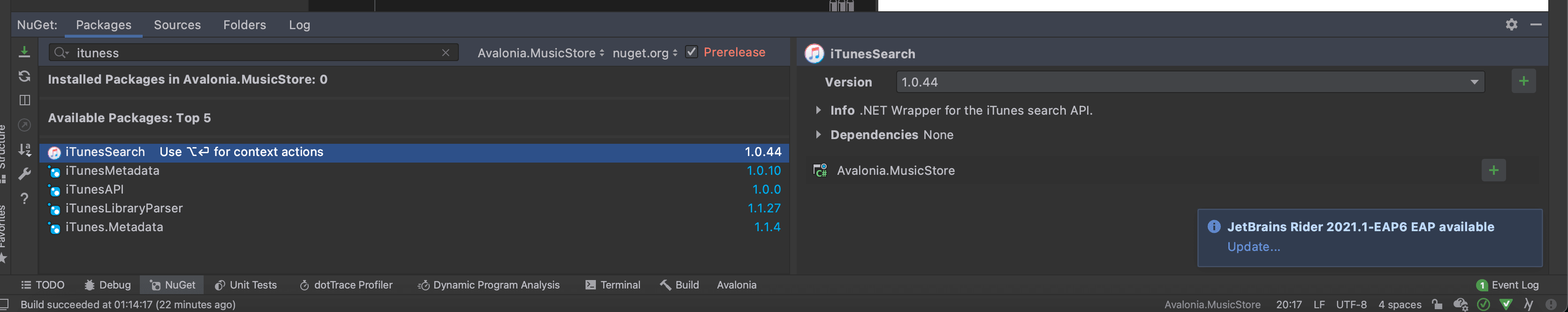Select iTunesLibraryParser package in list

(x=124, y=209)
